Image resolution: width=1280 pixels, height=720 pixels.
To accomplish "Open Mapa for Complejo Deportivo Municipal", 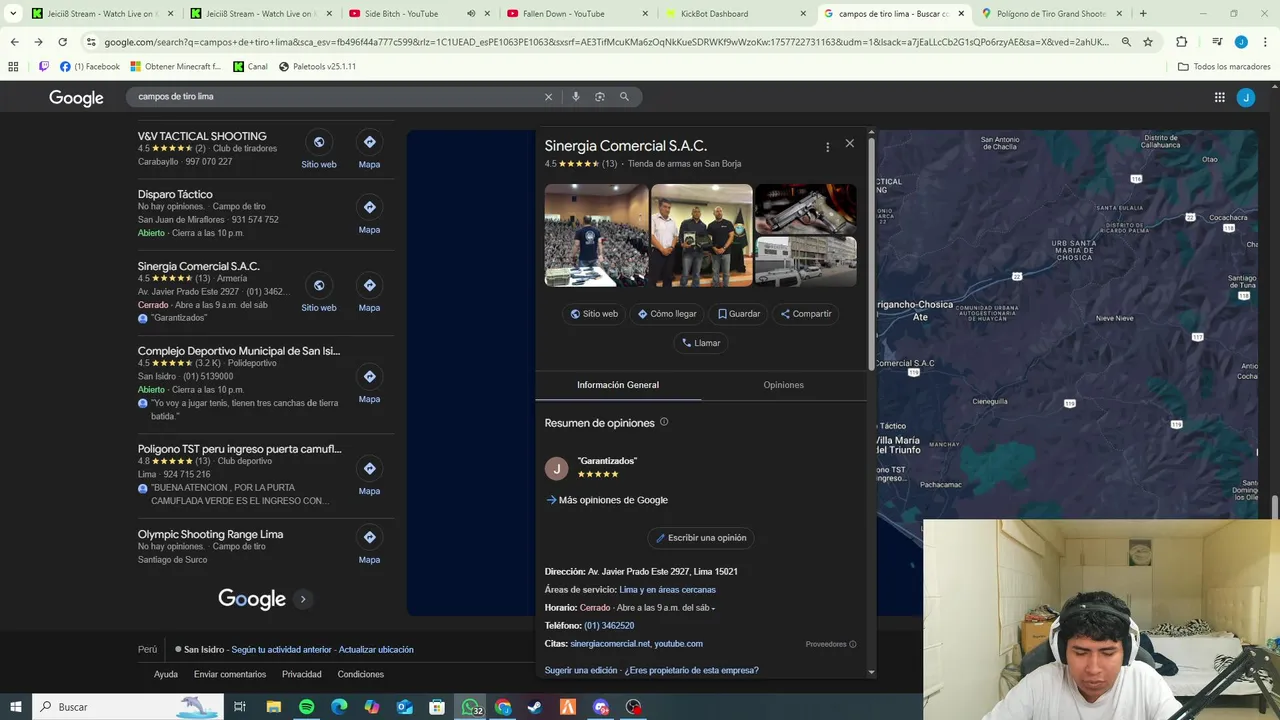I will tap(369, 384).
